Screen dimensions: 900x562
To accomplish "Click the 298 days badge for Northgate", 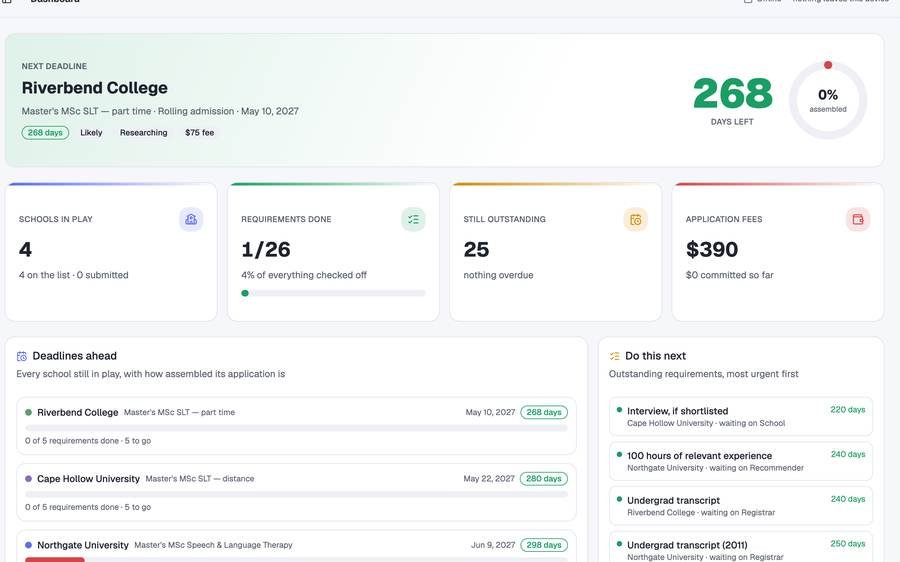I will click(x=544, y=545).
